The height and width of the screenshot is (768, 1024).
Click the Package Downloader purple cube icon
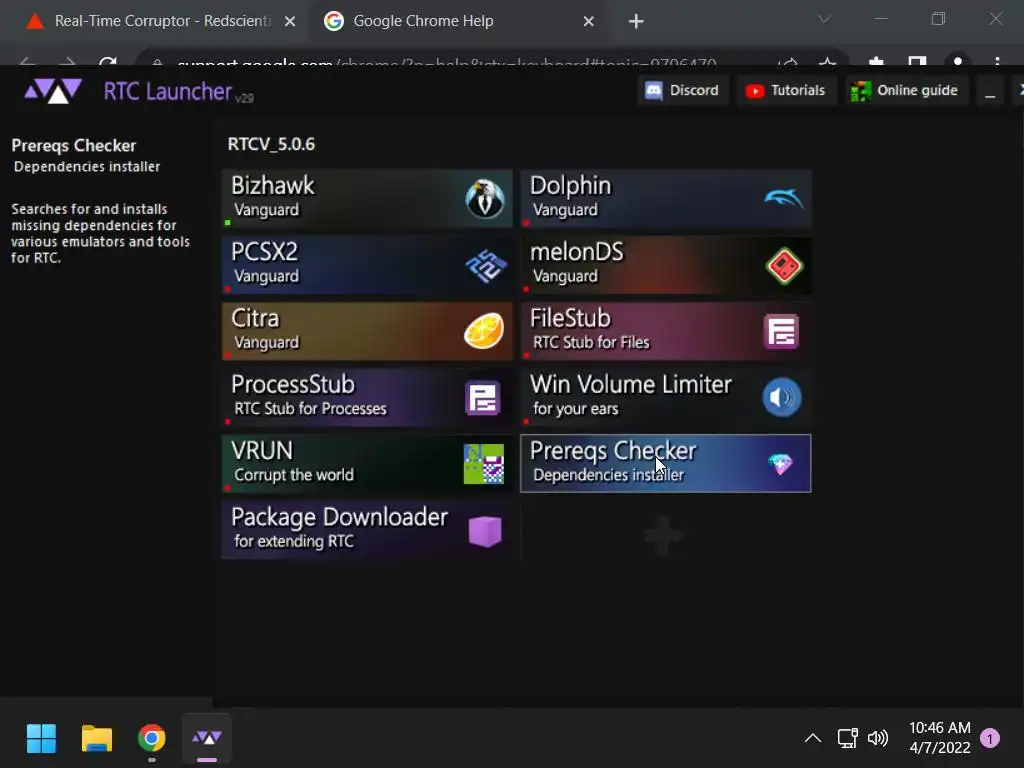[x=485, y=531]
